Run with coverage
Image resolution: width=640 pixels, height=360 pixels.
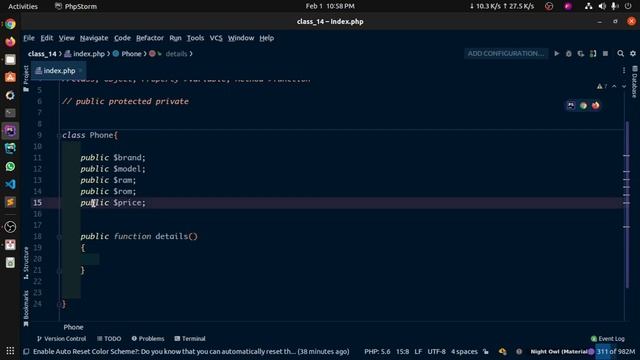pos(581,53)
